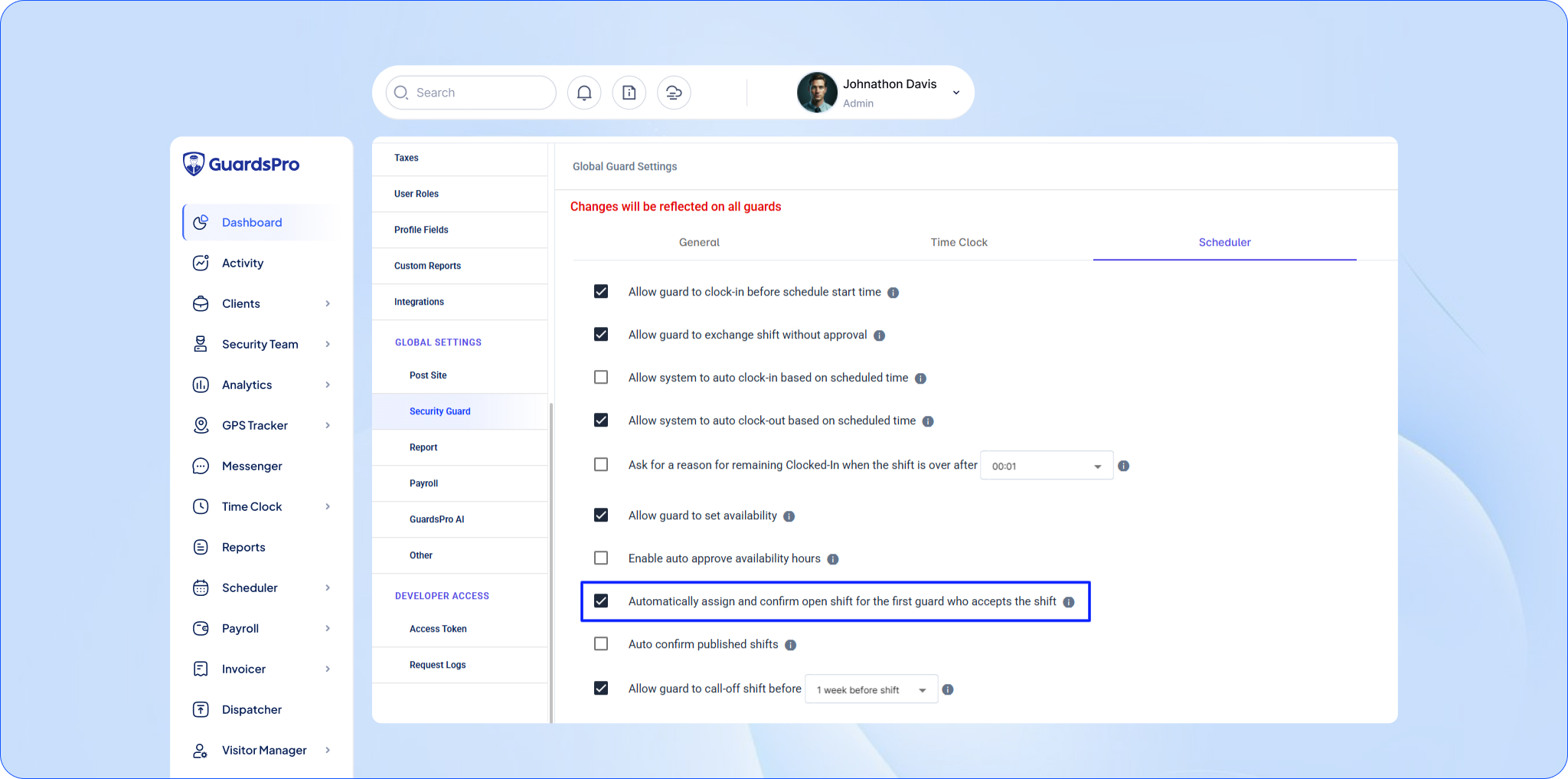Expand the Analytics chevron
Viewport: 1568px width, 779px height.
(328, 385)
